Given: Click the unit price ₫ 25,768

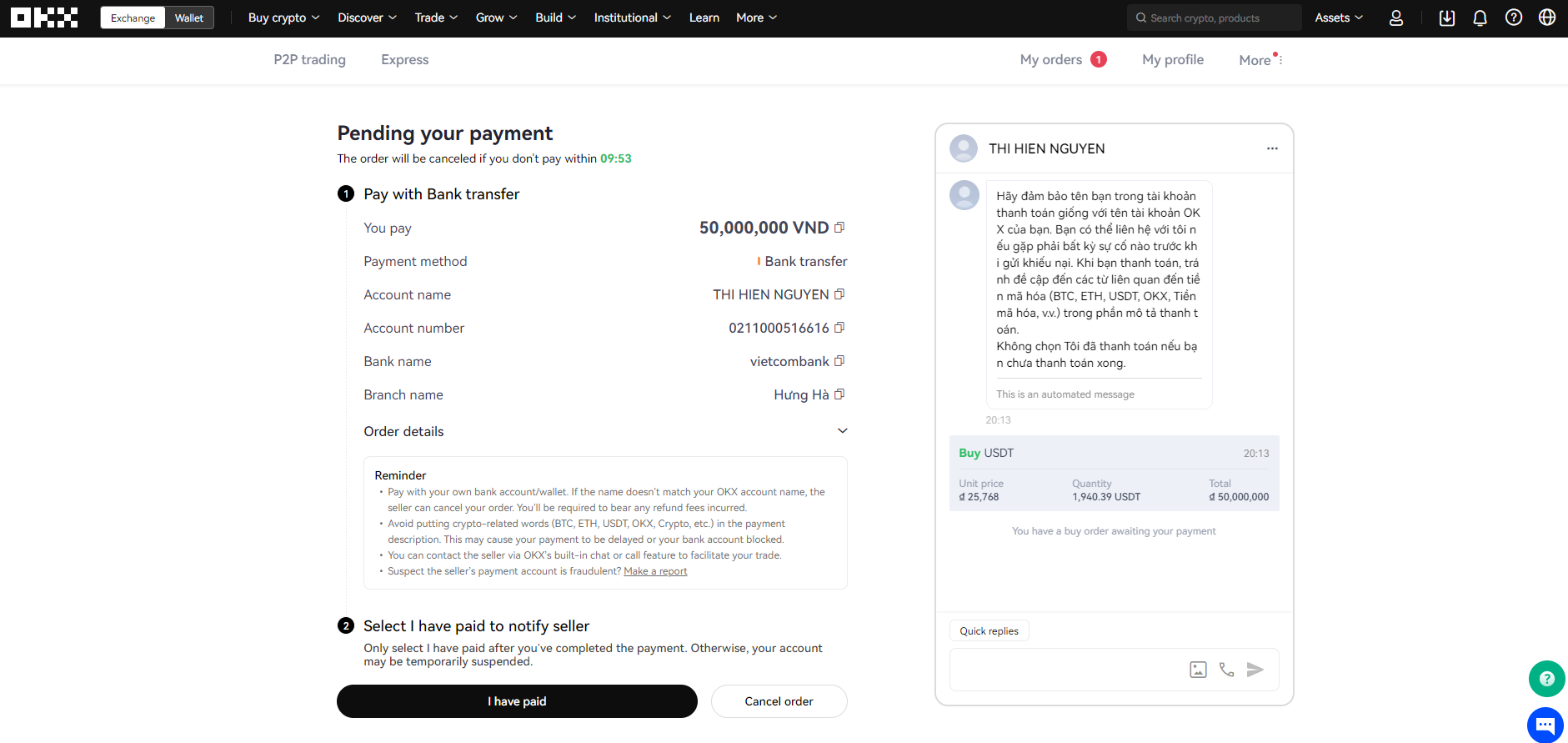Looking at the screenshot, I should [x=979, y=497].
